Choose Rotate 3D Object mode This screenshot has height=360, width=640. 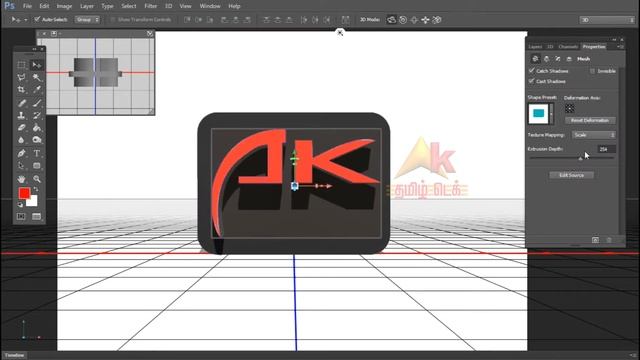[391, 20]
